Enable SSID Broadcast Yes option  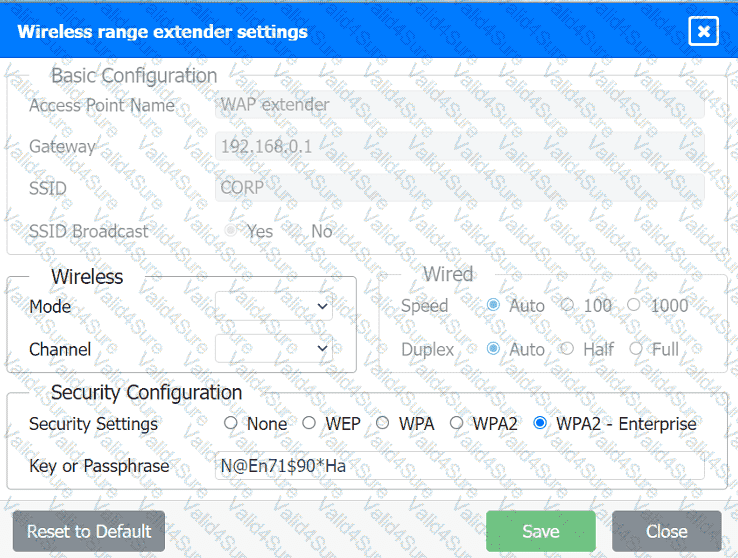(232, 231)
